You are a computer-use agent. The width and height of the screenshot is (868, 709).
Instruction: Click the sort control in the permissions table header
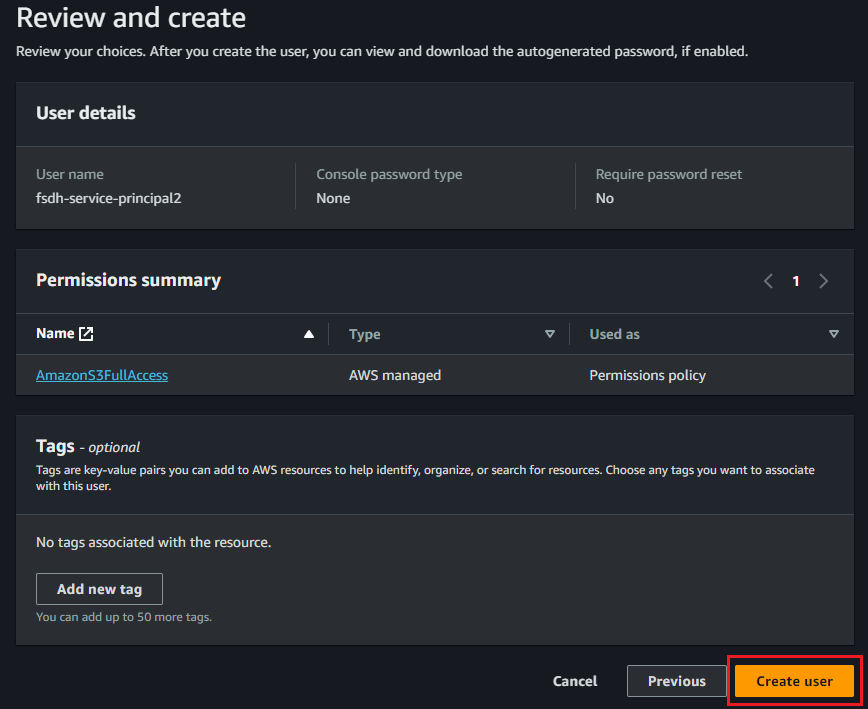pos(309,333)
